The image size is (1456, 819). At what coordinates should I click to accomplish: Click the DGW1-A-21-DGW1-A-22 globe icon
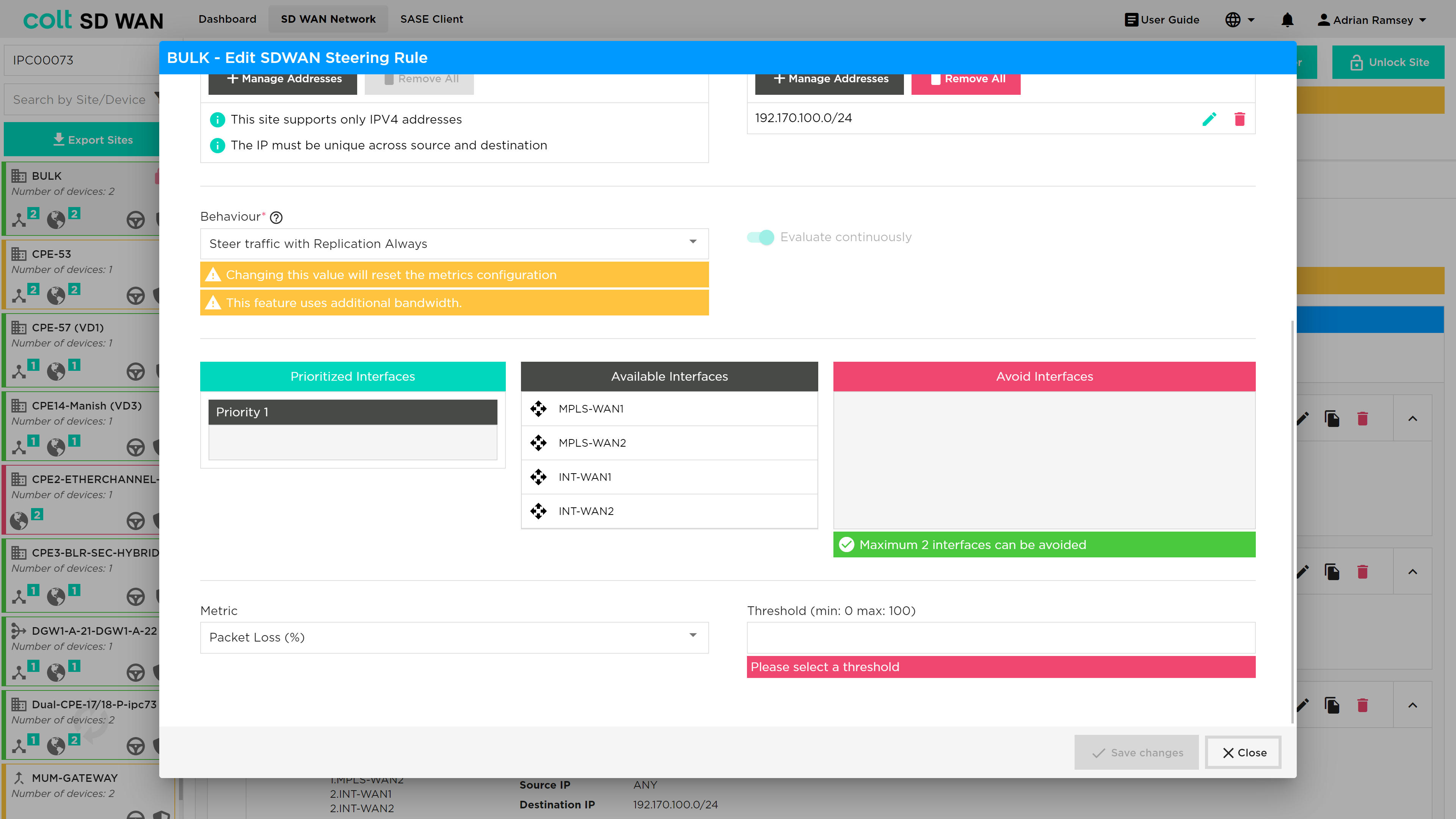56,672
